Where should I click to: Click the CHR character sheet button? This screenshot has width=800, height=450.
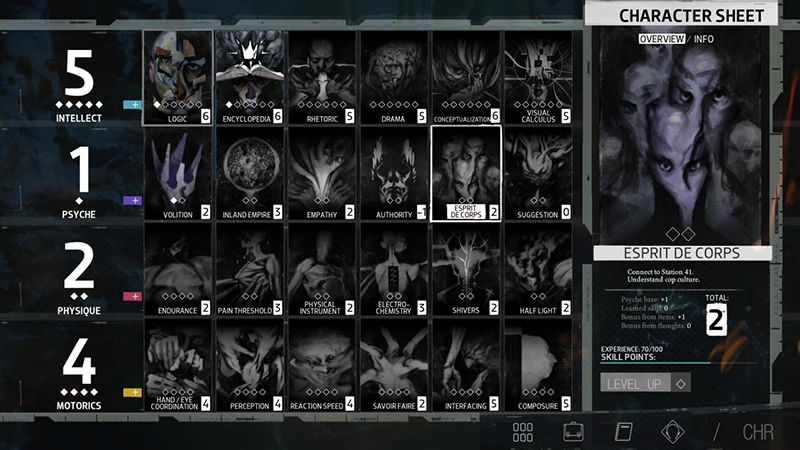[758, 432]
